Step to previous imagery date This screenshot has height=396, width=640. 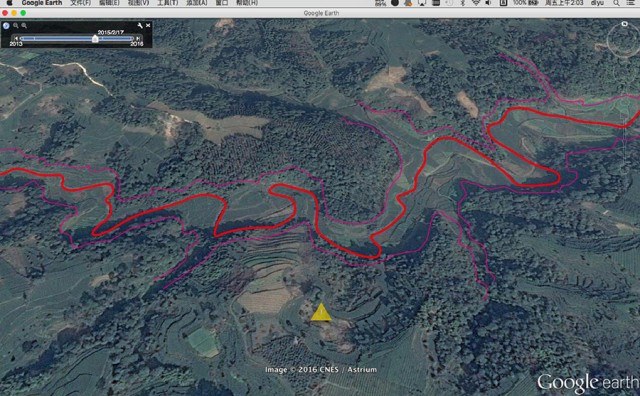pyautogui.click(x=16, y=38)
